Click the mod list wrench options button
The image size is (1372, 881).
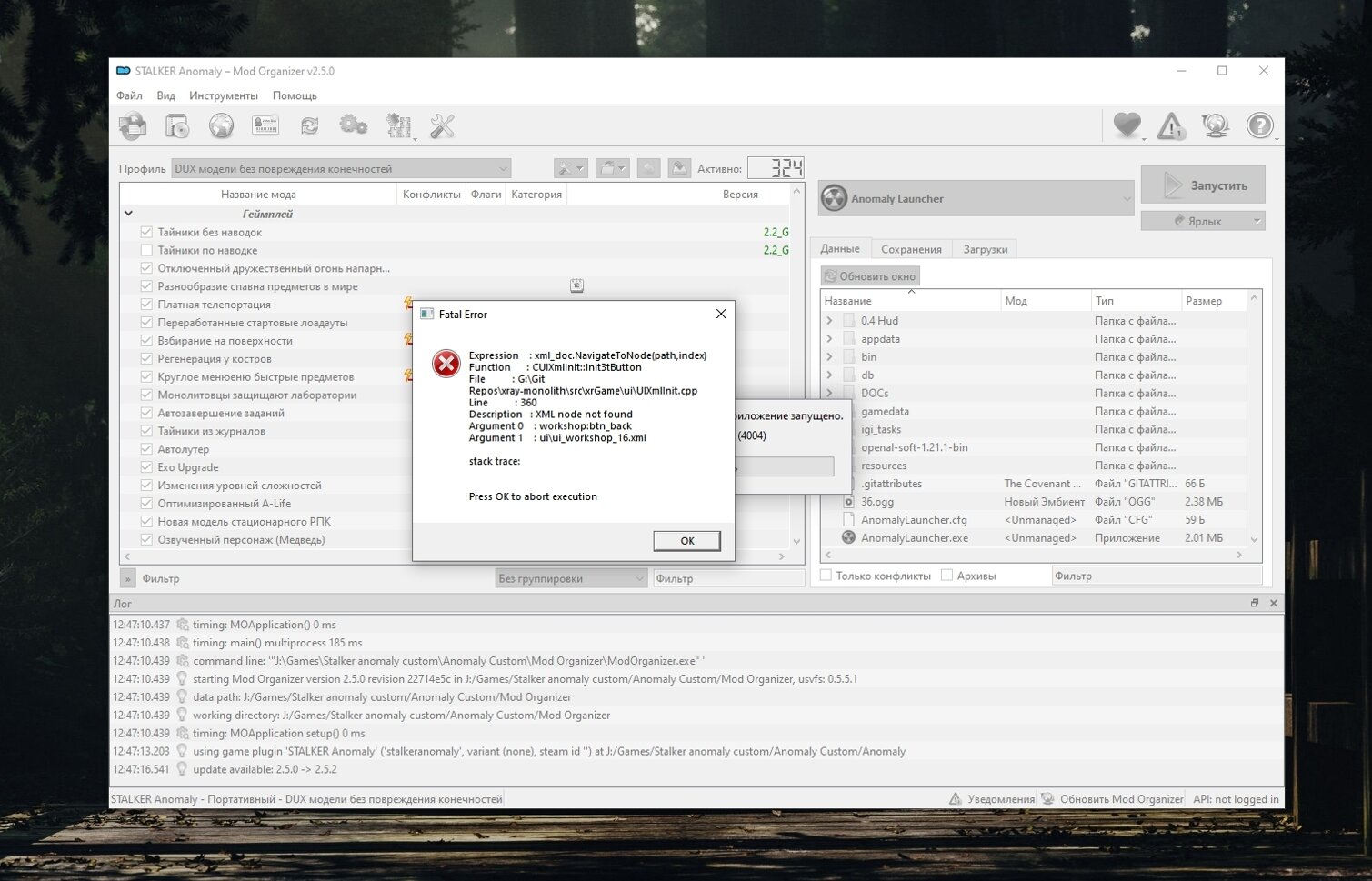(x=571, y=168)
